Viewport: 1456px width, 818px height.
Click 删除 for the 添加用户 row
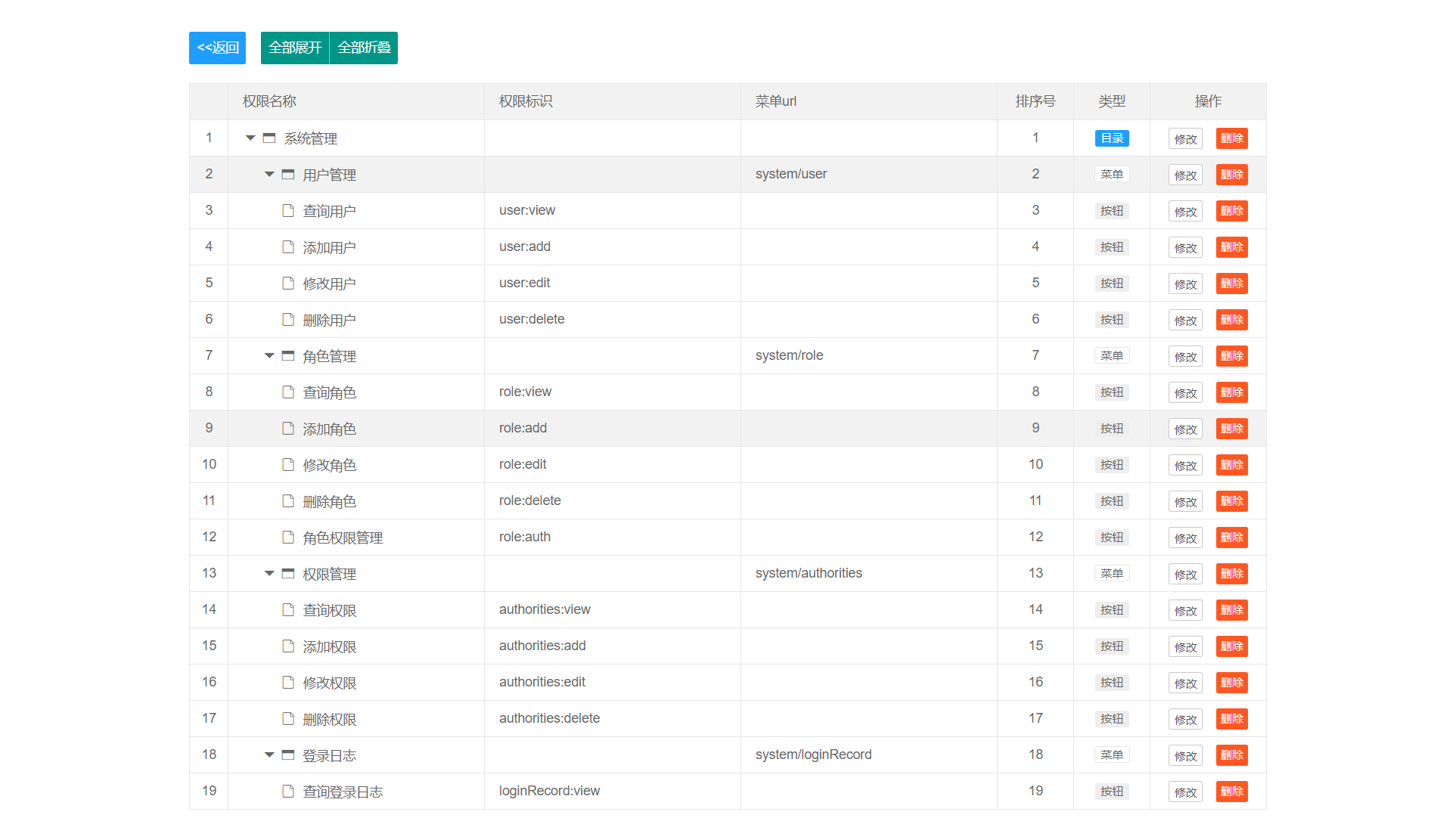(x=1231, y=247)
